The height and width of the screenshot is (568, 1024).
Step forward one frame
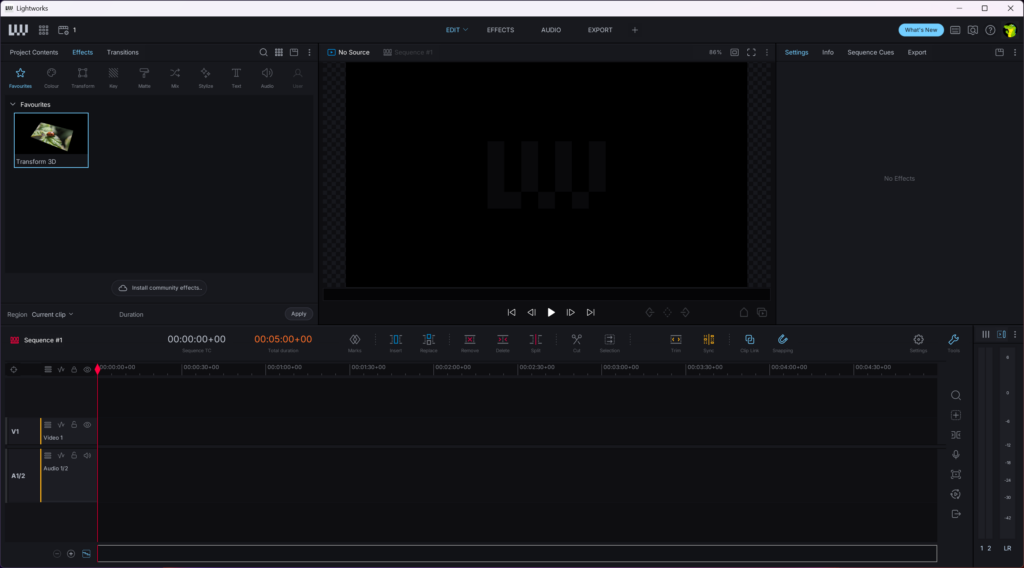pos(570,313)
